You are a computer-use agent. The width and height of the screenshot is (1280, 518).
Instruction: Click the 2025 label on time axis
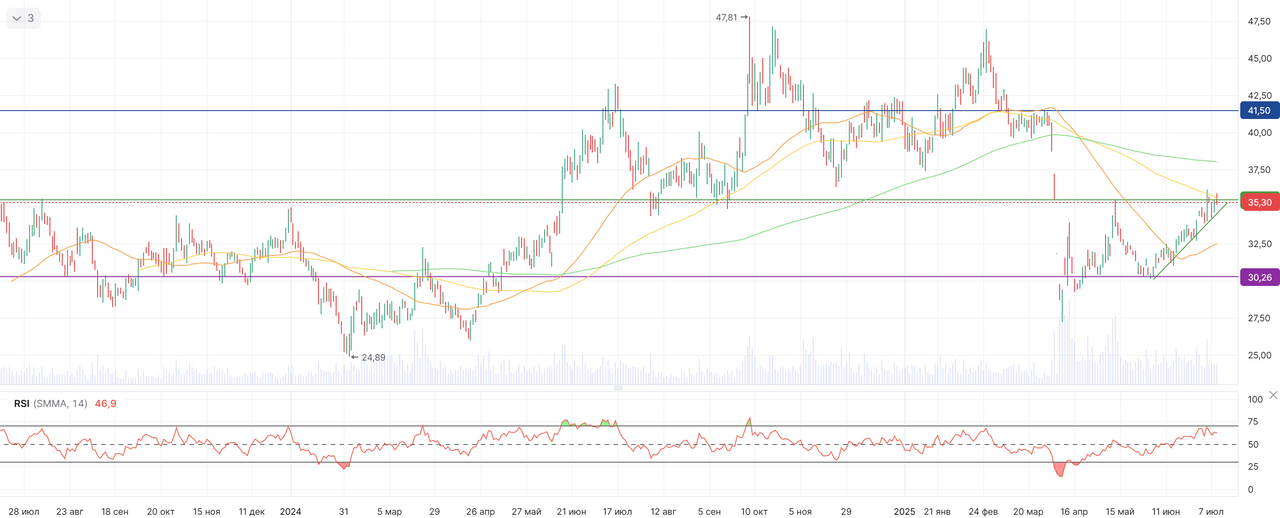coord(905,511)
